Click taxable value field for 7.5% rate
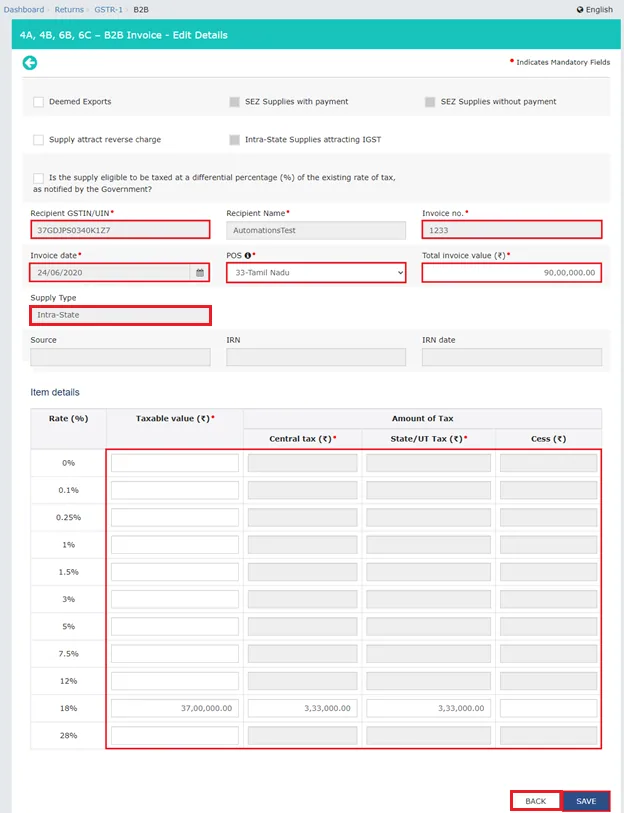Image resolution: width=624 pixels, height=813 pixels. (175, 654)
